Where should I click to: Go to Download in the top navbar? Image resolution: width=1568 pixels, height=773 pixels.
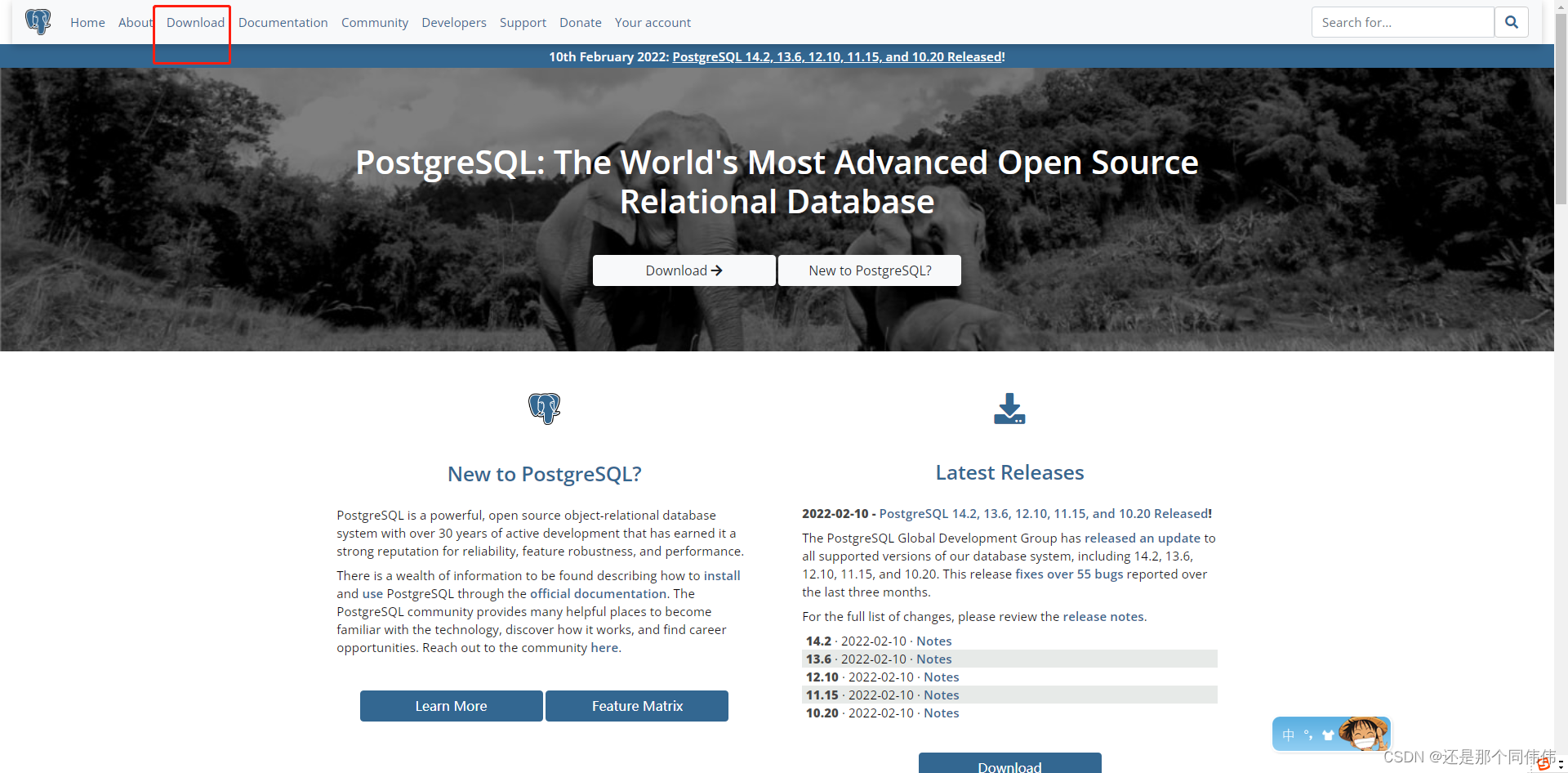point(195,22)
